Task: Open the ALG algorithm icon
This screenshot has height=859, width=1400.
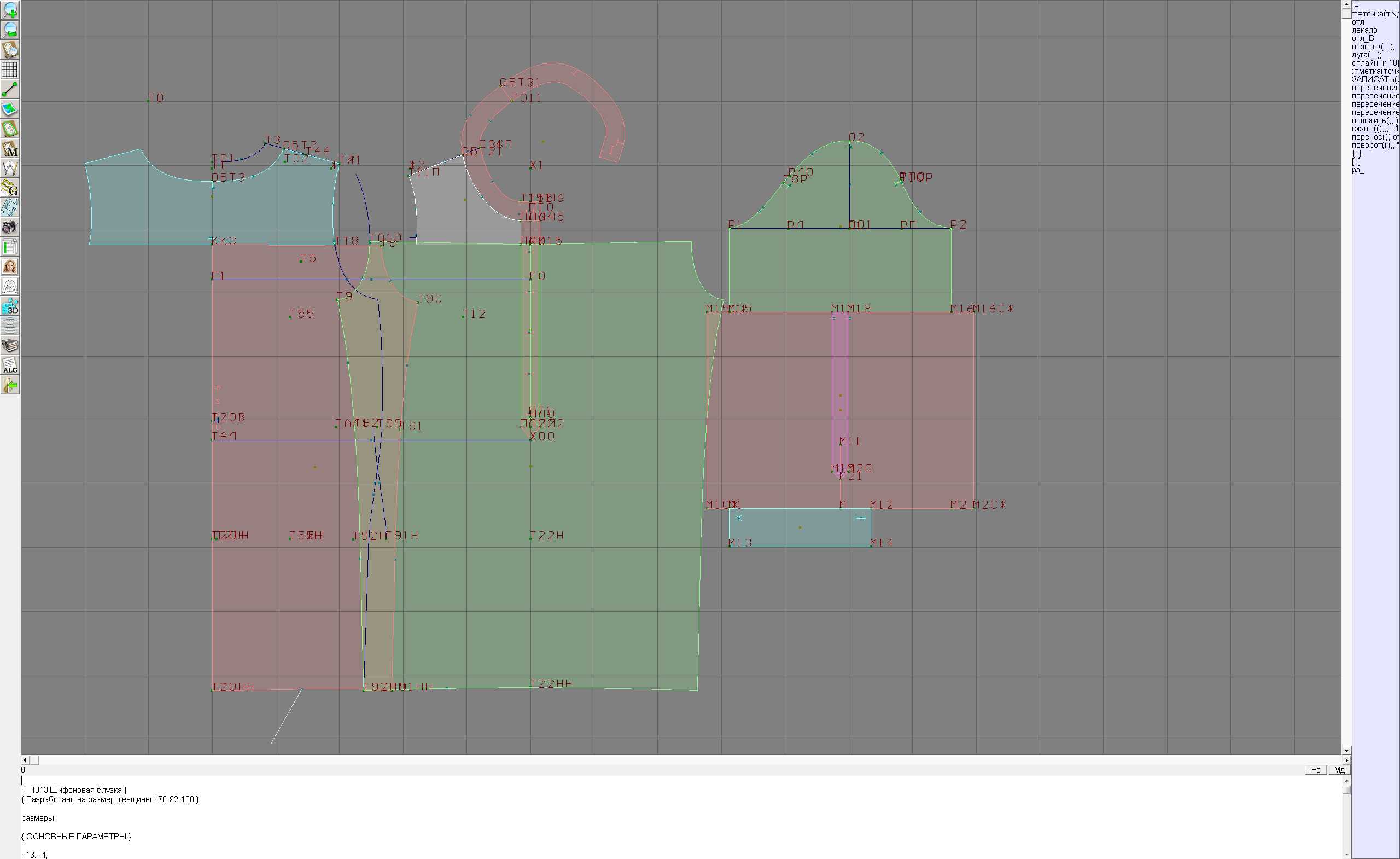Action: [x=10, y=365]
